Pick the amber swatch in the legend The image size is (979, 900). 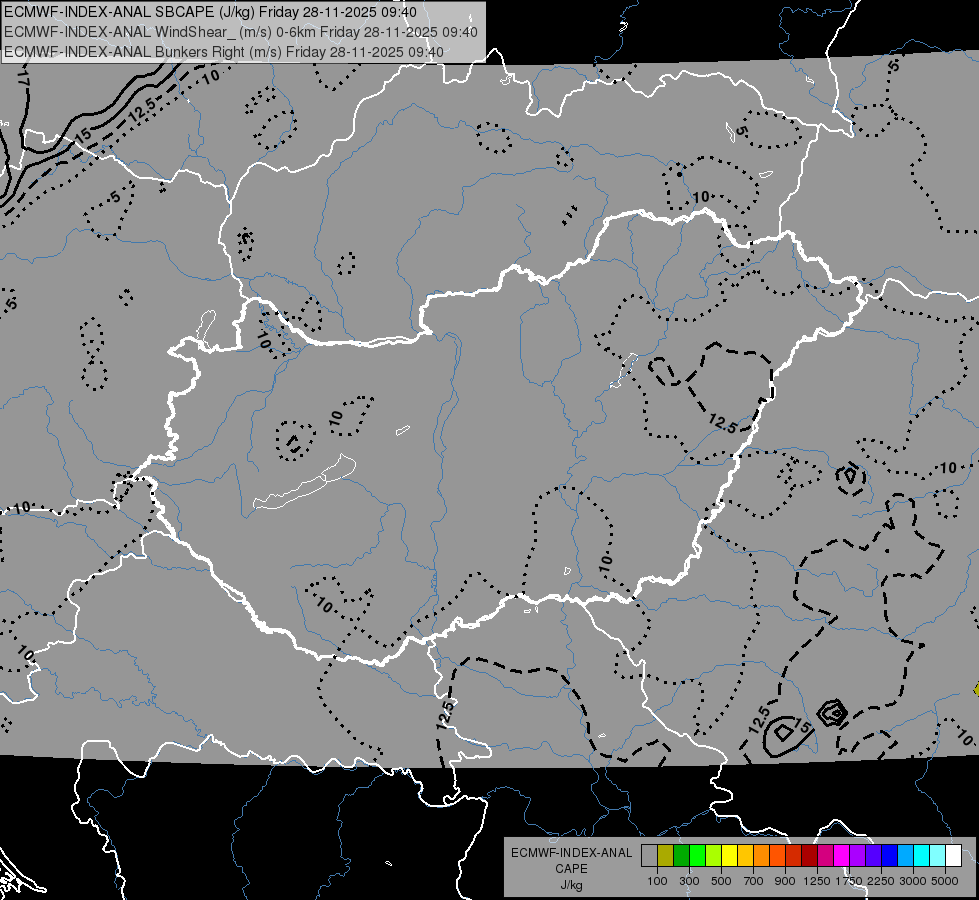click(745, 856)
